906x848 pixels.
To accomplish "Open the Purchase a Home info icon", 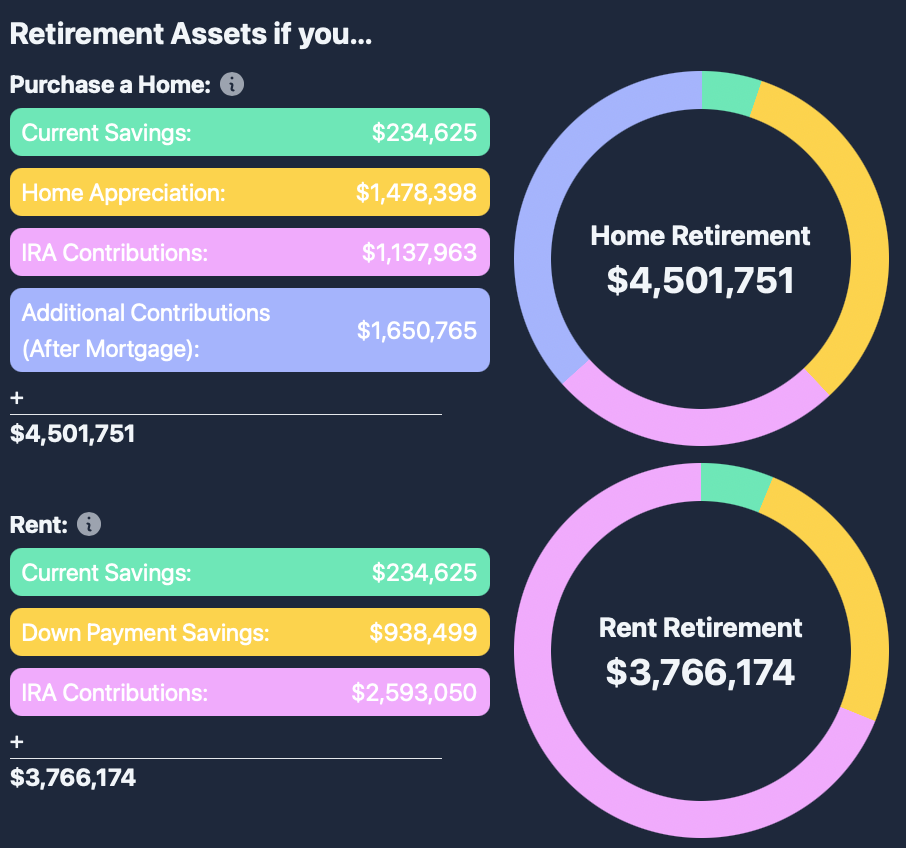I will (232, 85).
